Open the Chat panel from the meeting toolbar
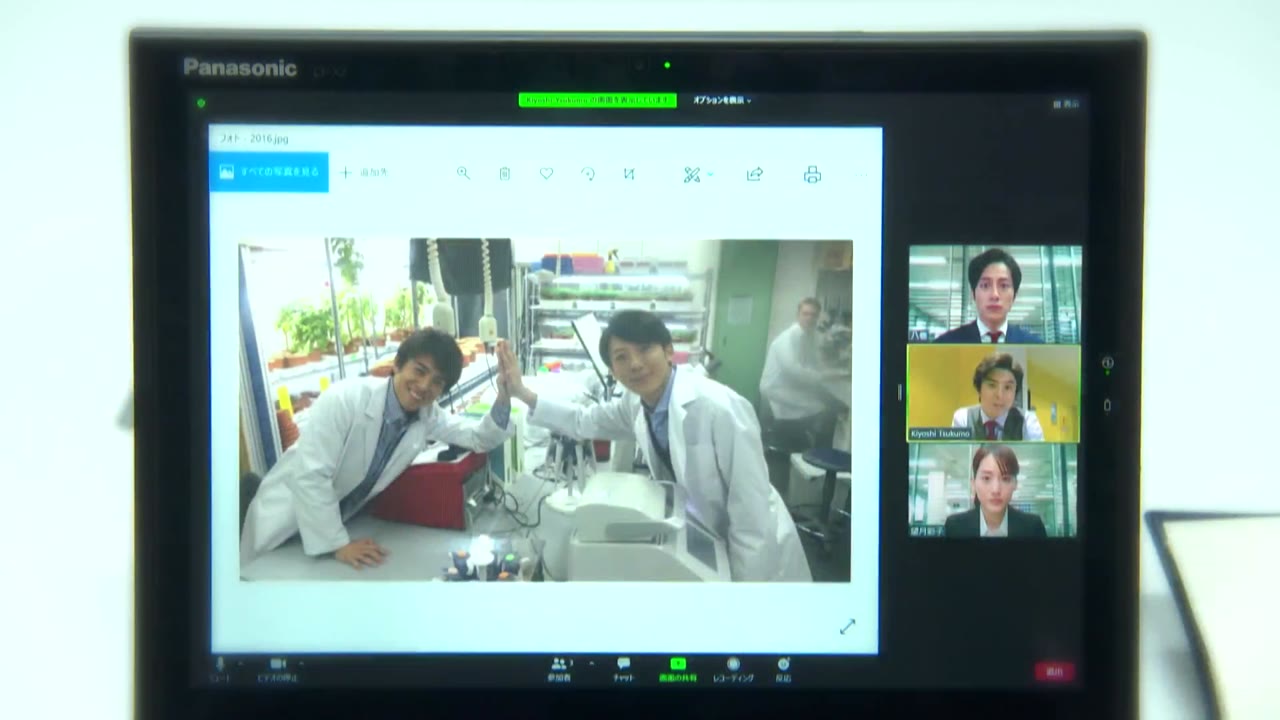Image resolution: width=1280 pixels, height=720 pixels. [x=623, y=669]
